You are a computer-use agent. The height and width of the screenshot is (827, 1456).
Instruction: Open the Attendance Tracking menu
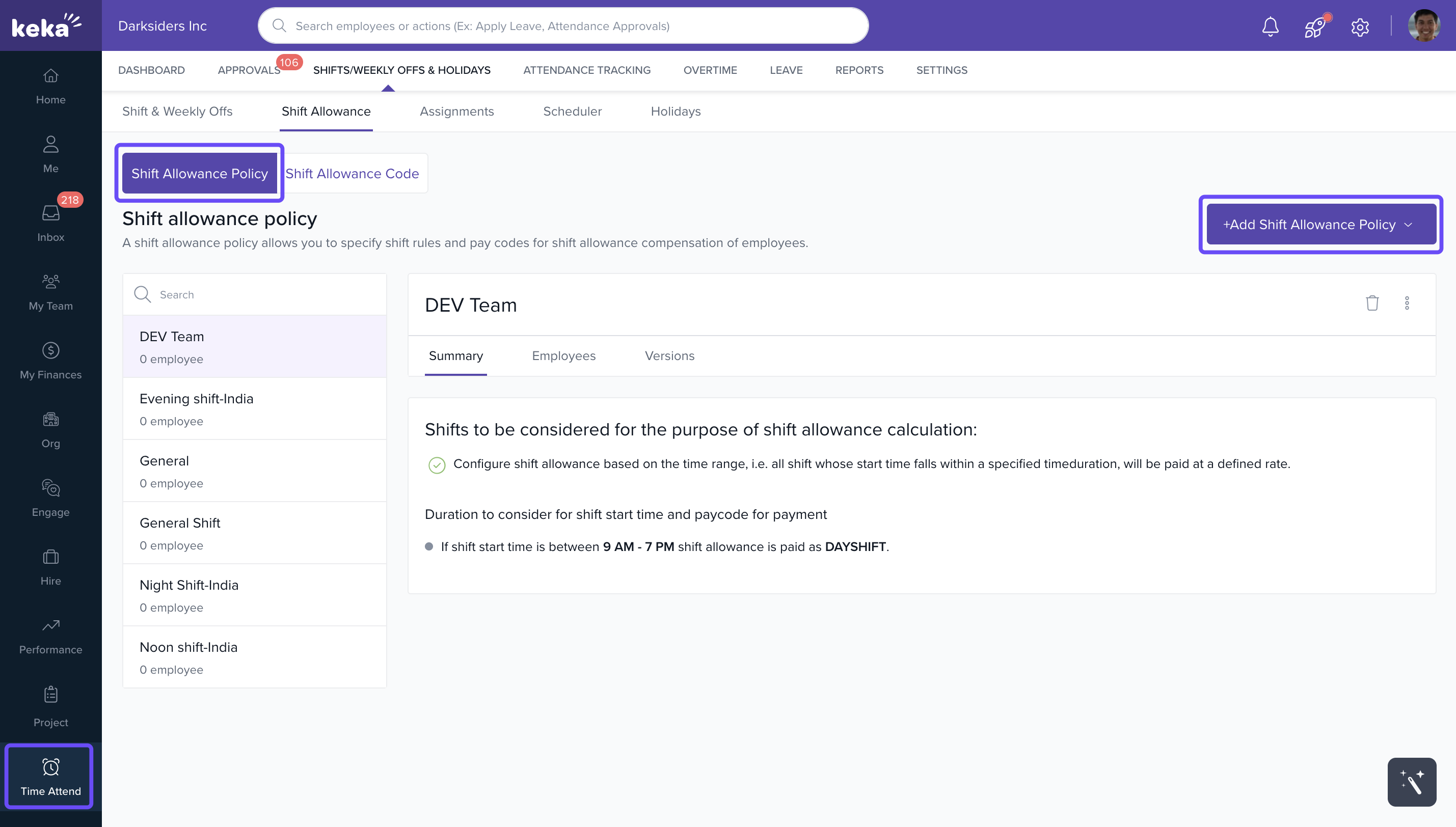(x=587, y=70)
